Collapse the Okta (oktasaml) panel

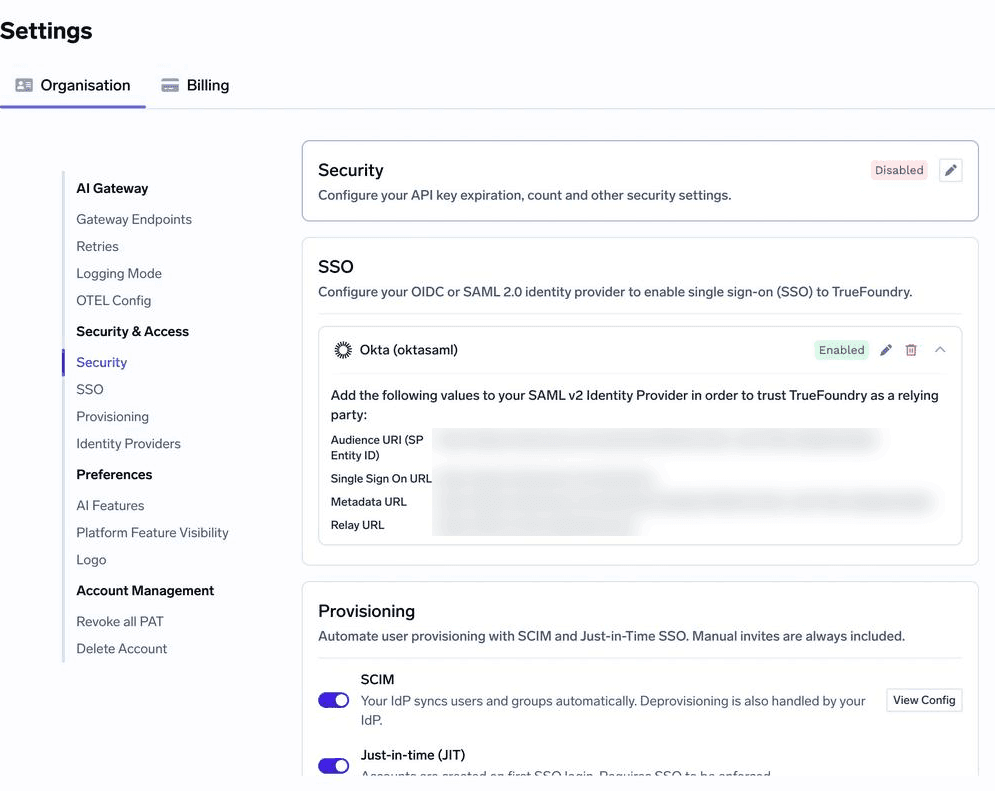pos(940,350)
